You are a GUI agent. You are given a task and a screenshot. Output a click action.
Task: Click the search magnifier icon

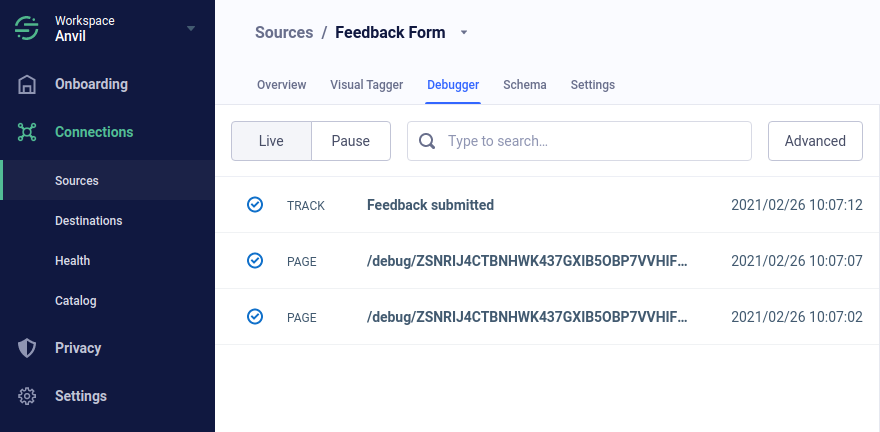pos(427,141)
